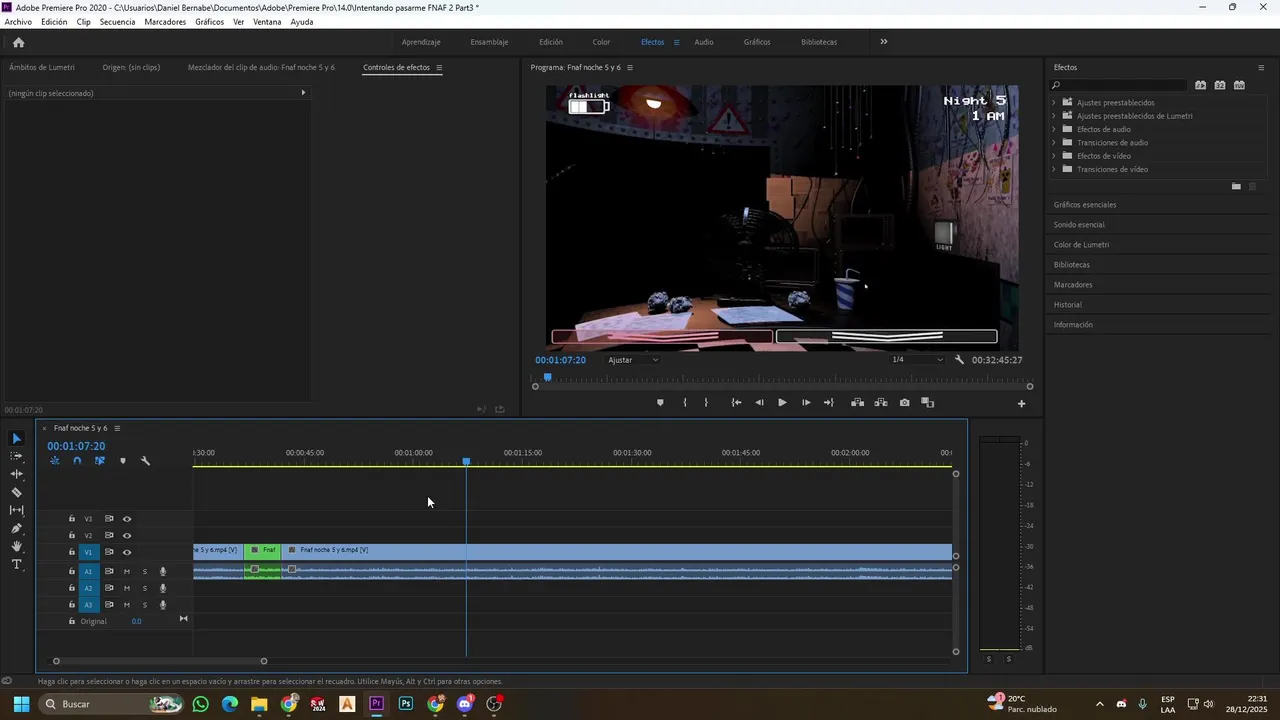The image size is (1280, 720).
Task: Switch to Edición workspace tab
Action: (551, 42)
